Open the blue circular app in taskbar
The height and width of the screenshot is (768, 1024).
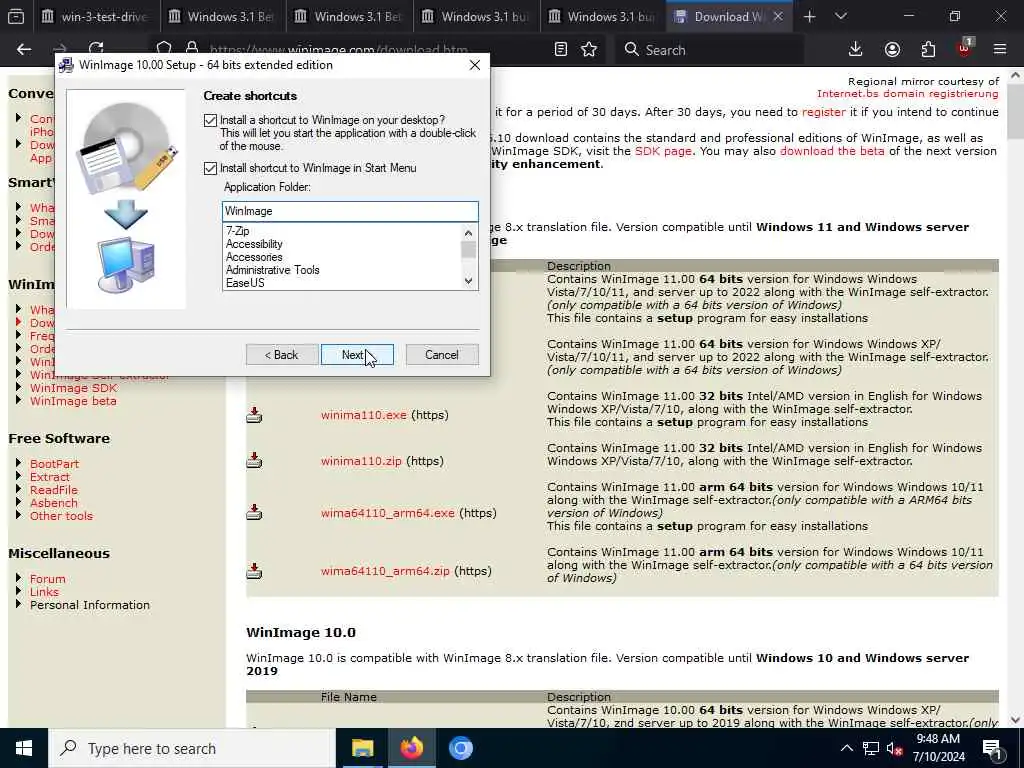460,748
